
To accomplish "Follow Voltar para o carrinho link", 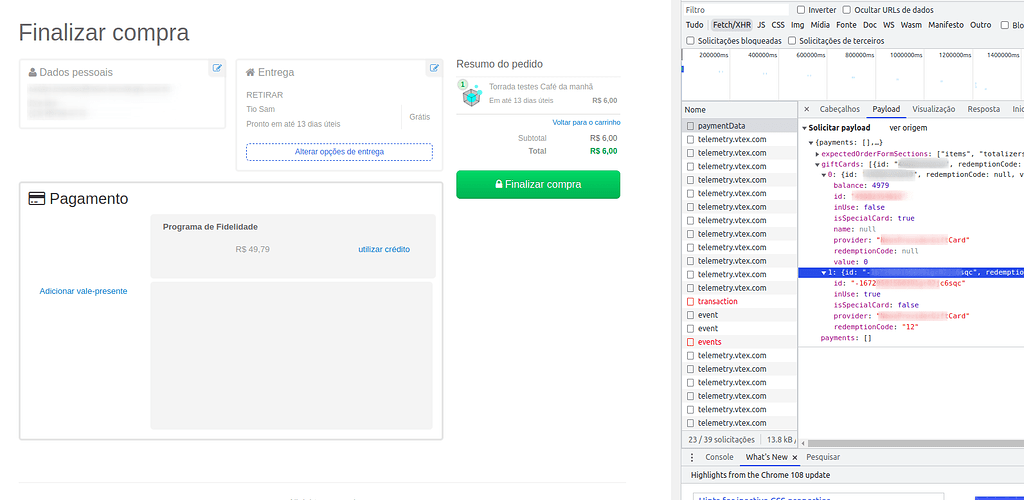I will click(586, 122).
